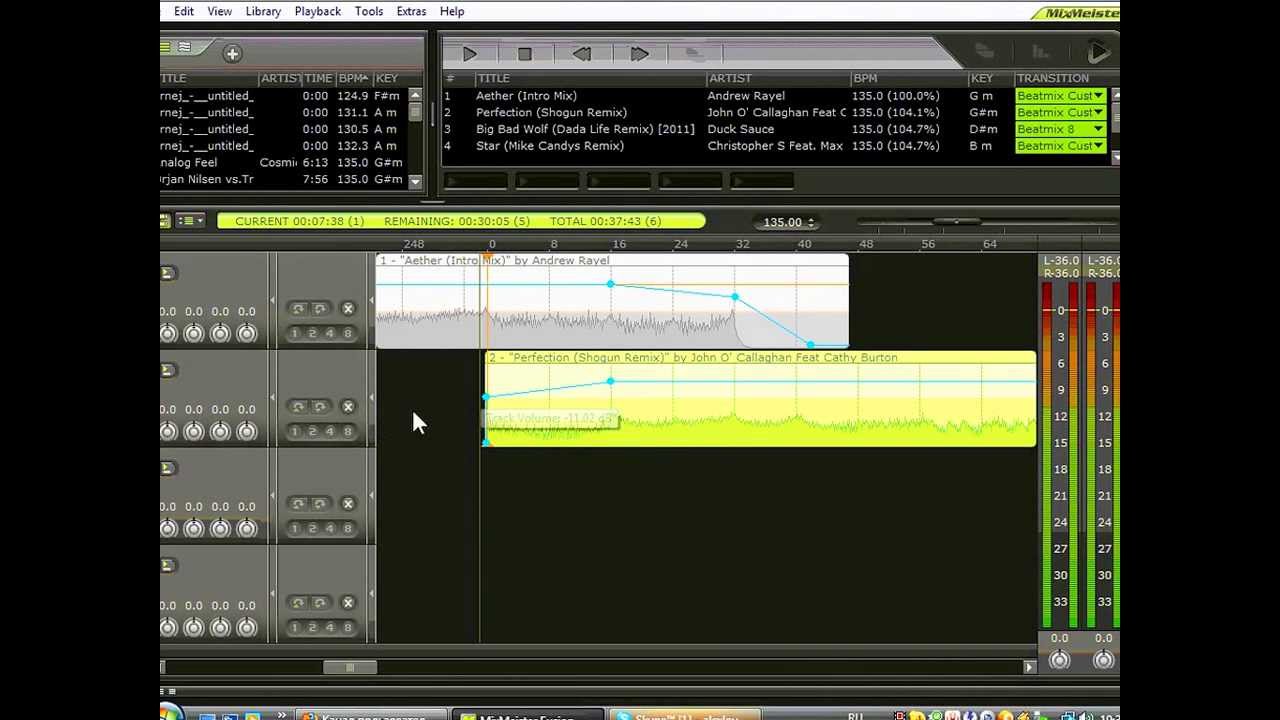The image size is (1280, 720).
Task: Collapse track 2 loop panel arrow
Action: click(x=372, y=399)
